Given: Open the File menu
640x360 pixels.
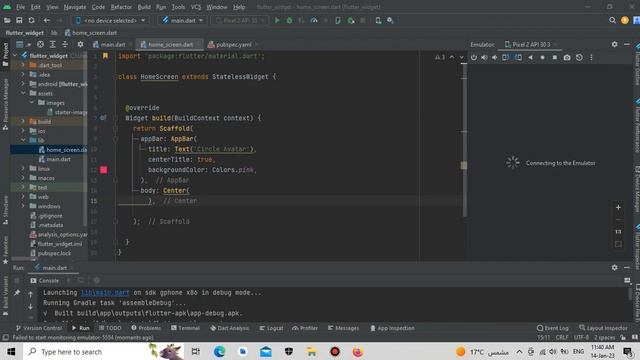Looking at the screenshot, I should 20,7.
